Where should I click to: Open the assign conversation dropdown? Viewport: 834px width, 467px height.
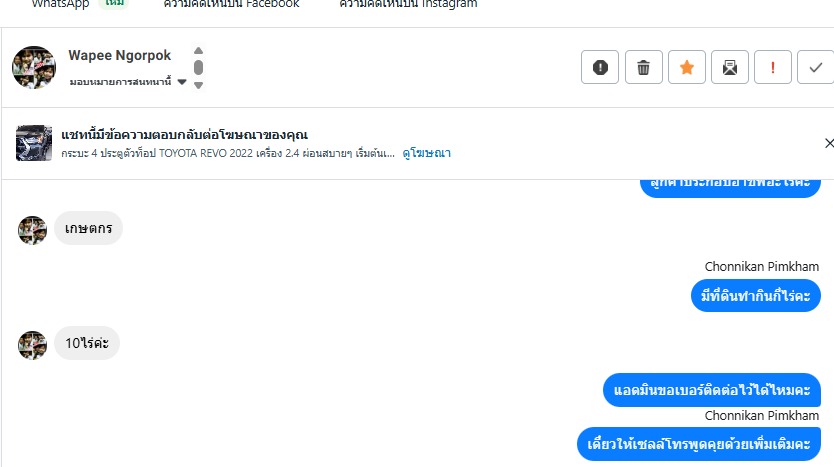pos(128,82)
